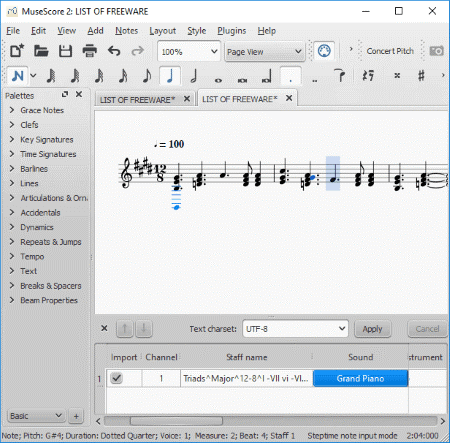Toggle the augmentation dot button
Image resolution: width=450 pixels, height=443 pixels.
pyautogui.click(x=291, y=76)
